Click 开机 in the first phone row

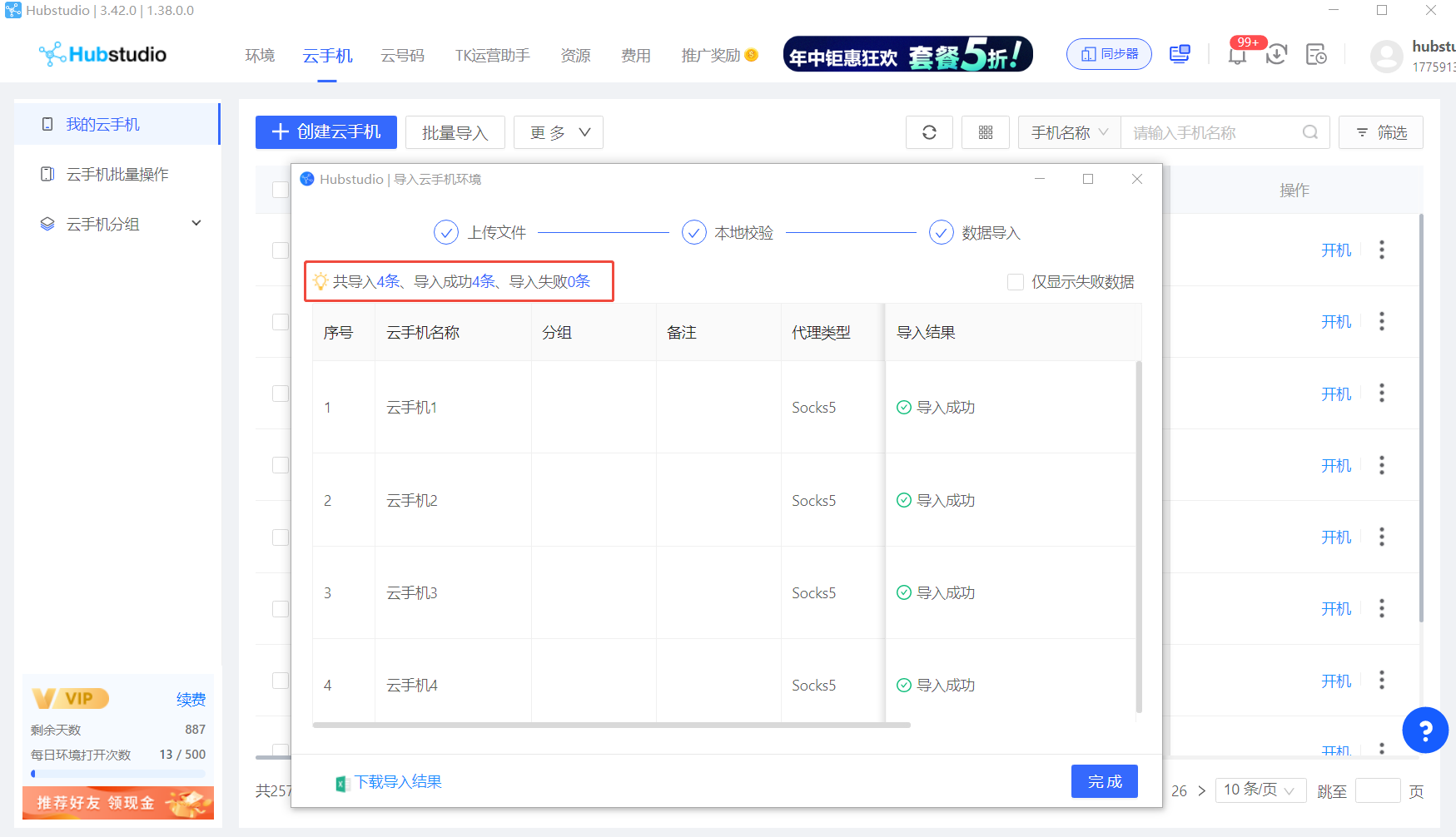click(x=1336, y=250)
